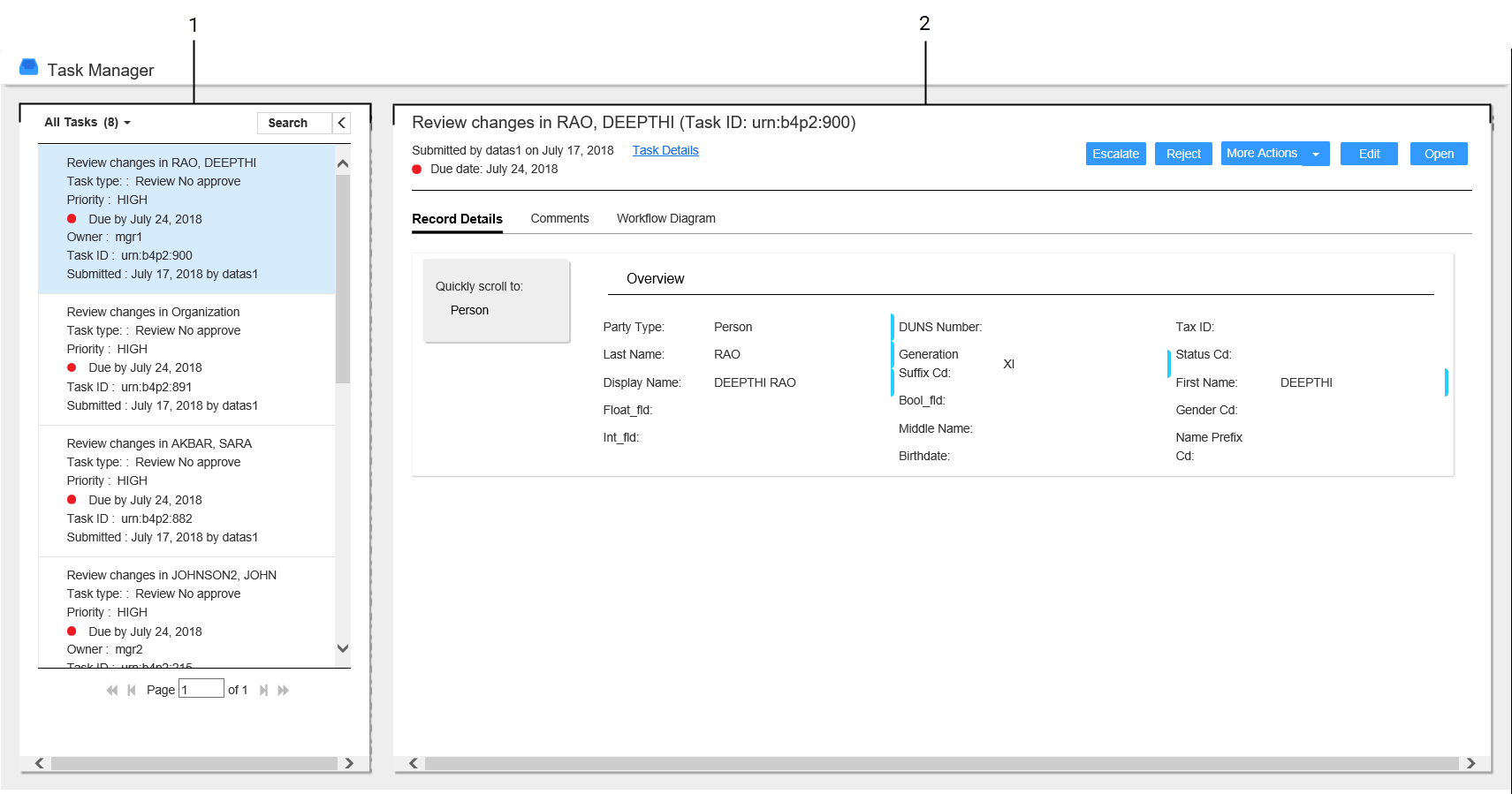Click the Middle Name field label

[935, 428]
